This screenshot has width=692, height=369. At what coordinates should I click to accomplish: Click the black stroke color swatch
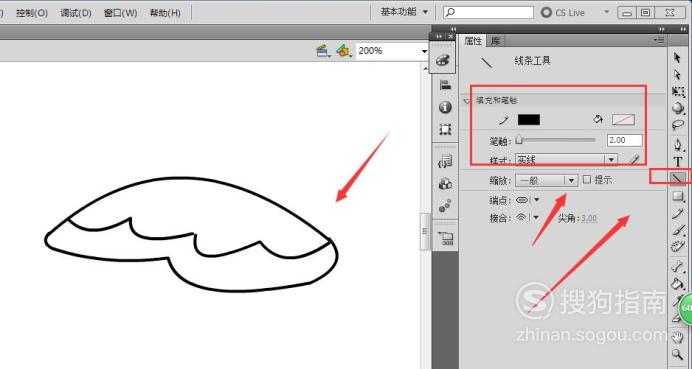click(529, 120)
